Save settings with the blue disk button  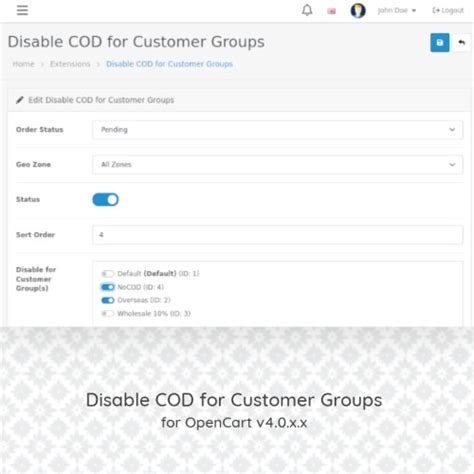(x=440, y=42)
